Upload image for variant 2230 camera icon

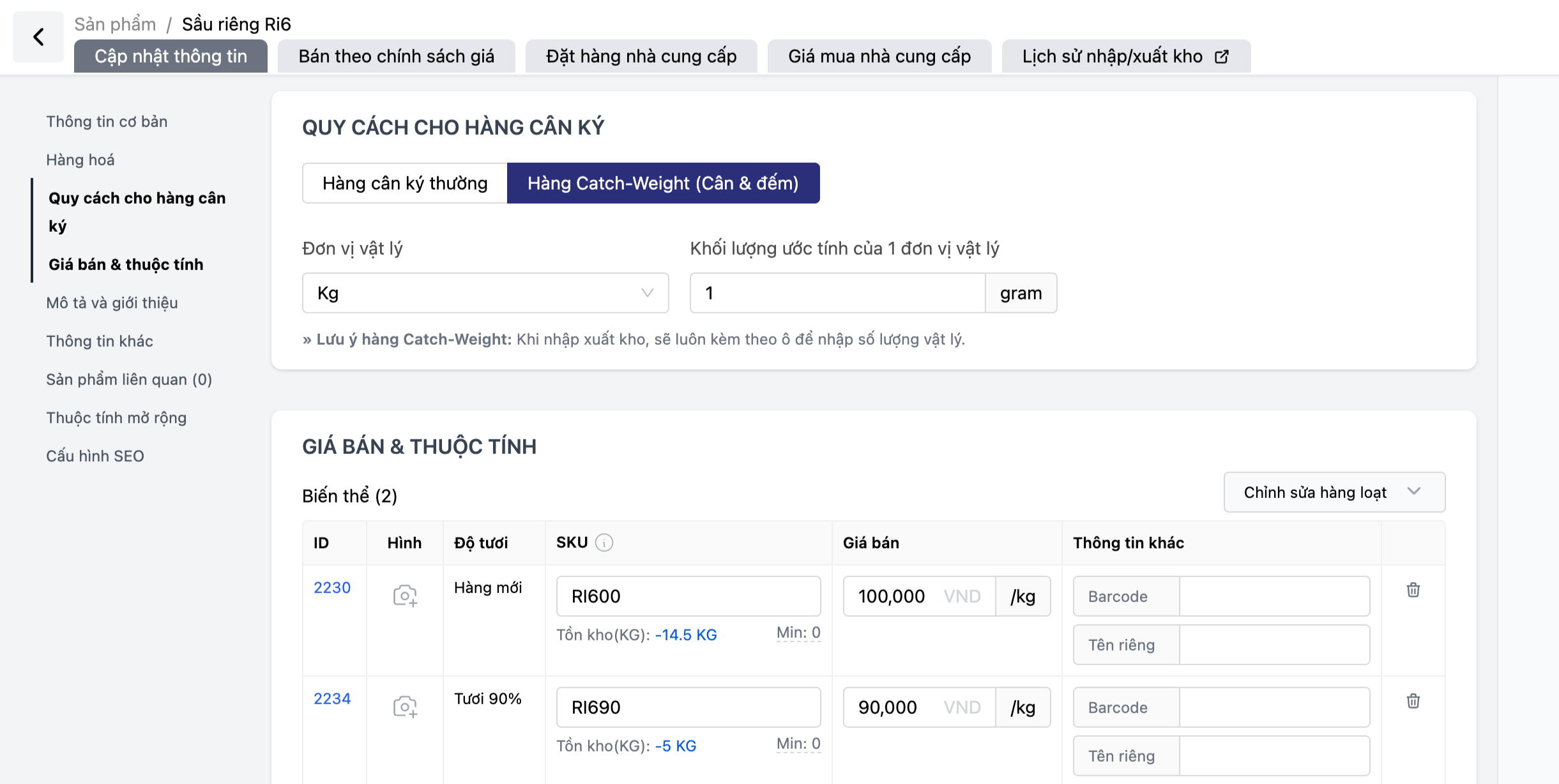pos(405,596)
